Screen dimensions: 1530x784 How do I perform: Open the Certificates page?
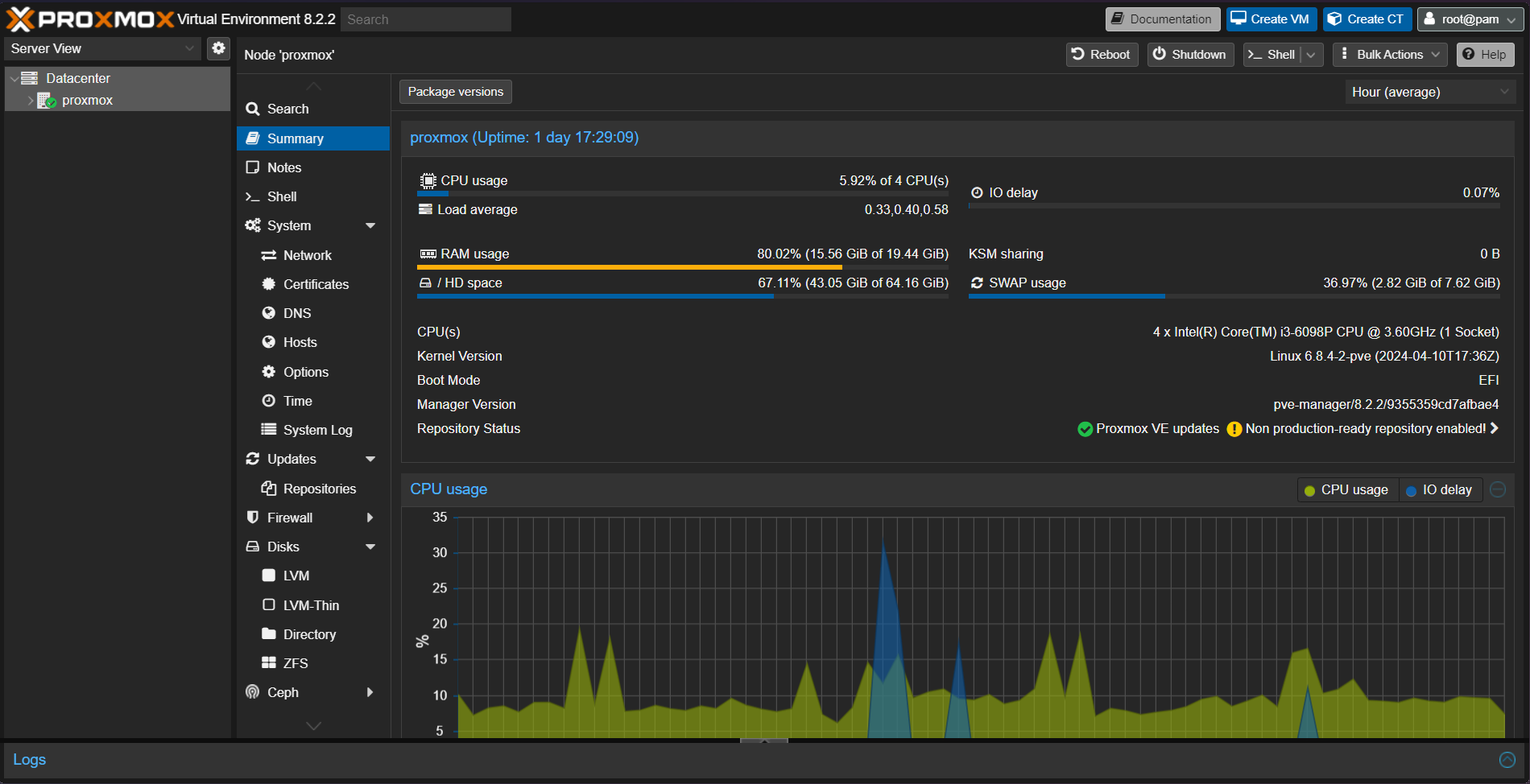click(313, 284)
